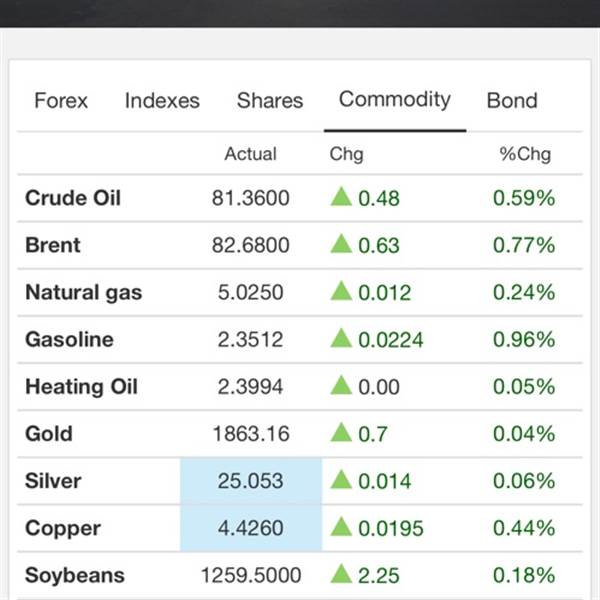Click the Heating Oil change arrow

341,385
